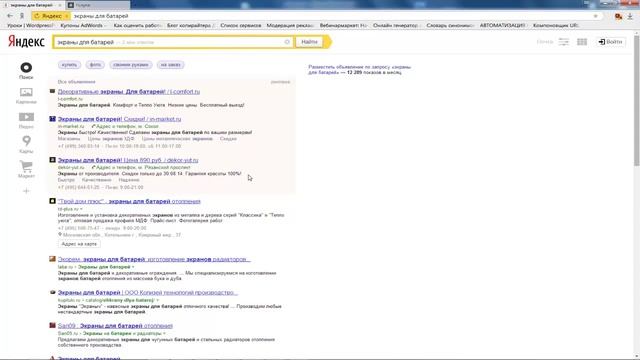The image size is (640, 360).
Task: Open the Маркет shopping cart icon
Action: 26,166
